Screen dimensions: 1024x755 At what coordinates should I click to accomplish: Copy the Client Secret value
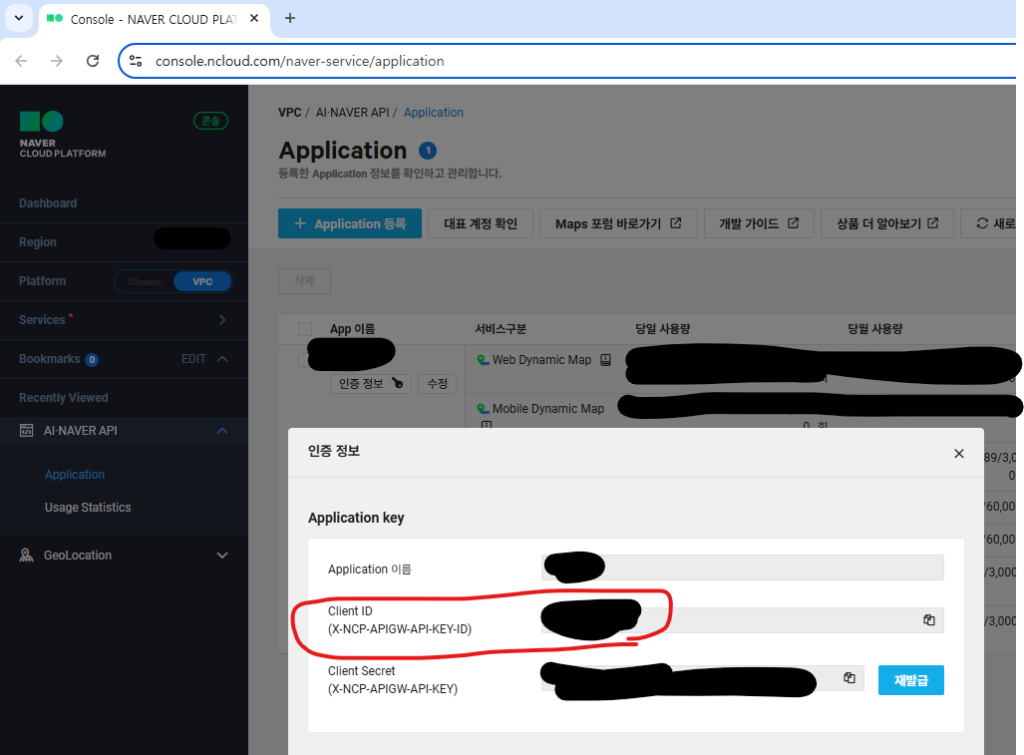(849, 678)
